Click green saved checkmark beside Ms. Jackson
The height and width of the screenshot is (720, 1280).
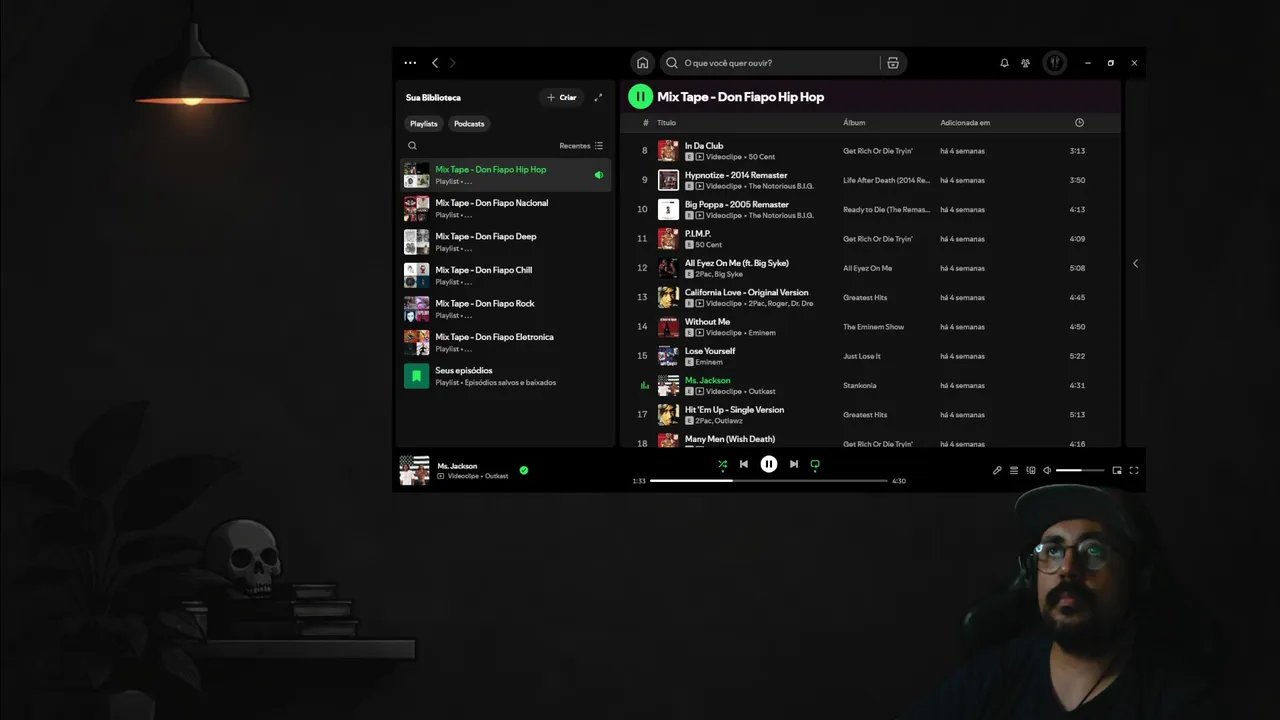coord(524,470)
